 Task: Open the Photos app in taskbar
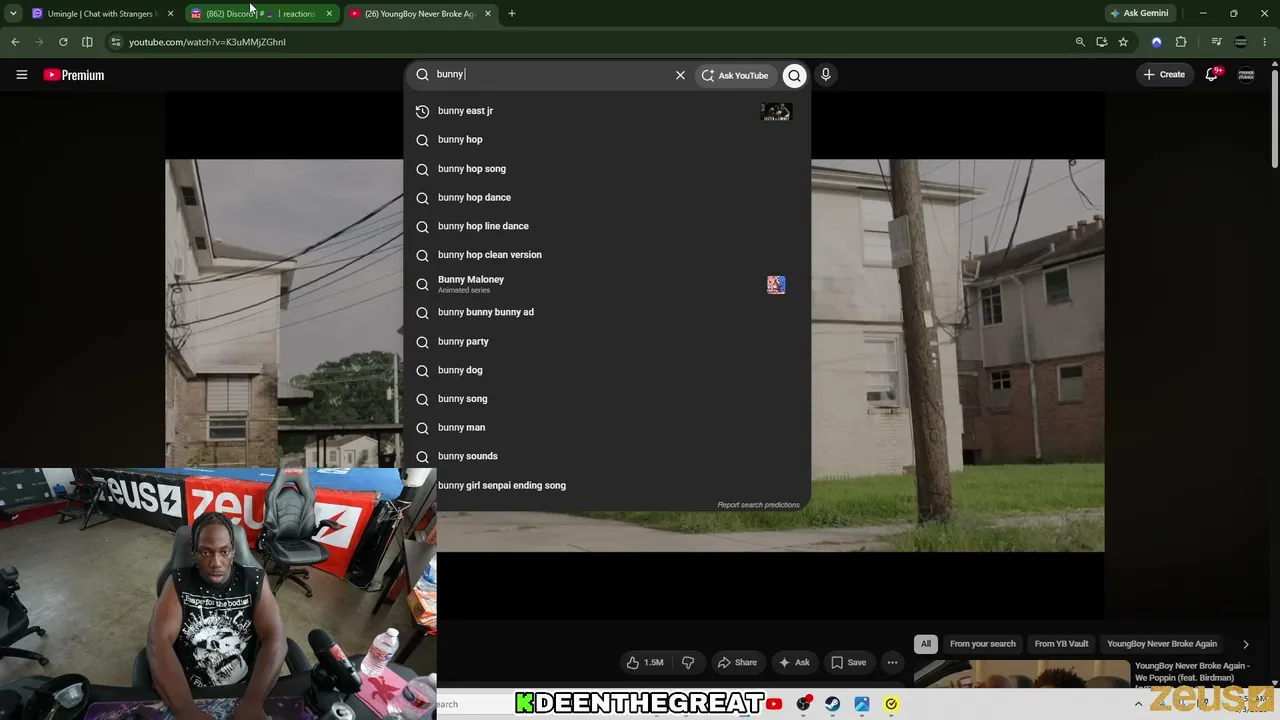pyautogui.click(x=862, y=704)
